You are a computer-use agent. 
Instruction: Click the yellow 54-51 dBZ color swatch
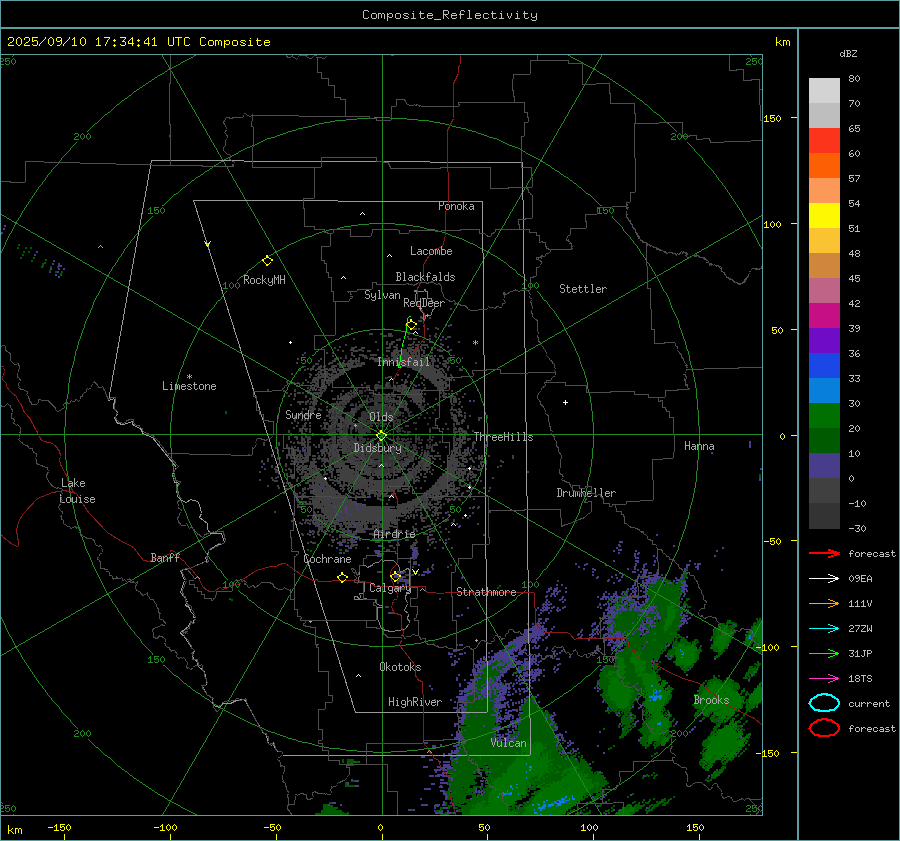click(824, 215)
